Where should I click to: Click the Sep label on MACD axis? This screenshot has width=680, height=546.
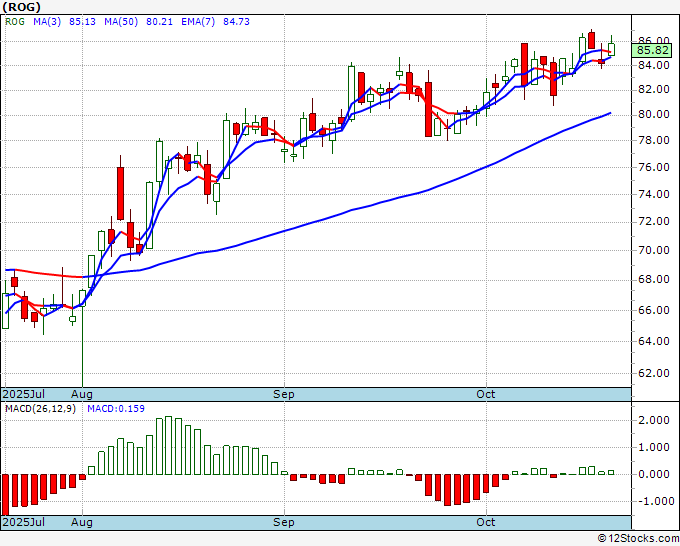[x=284, y=522]
